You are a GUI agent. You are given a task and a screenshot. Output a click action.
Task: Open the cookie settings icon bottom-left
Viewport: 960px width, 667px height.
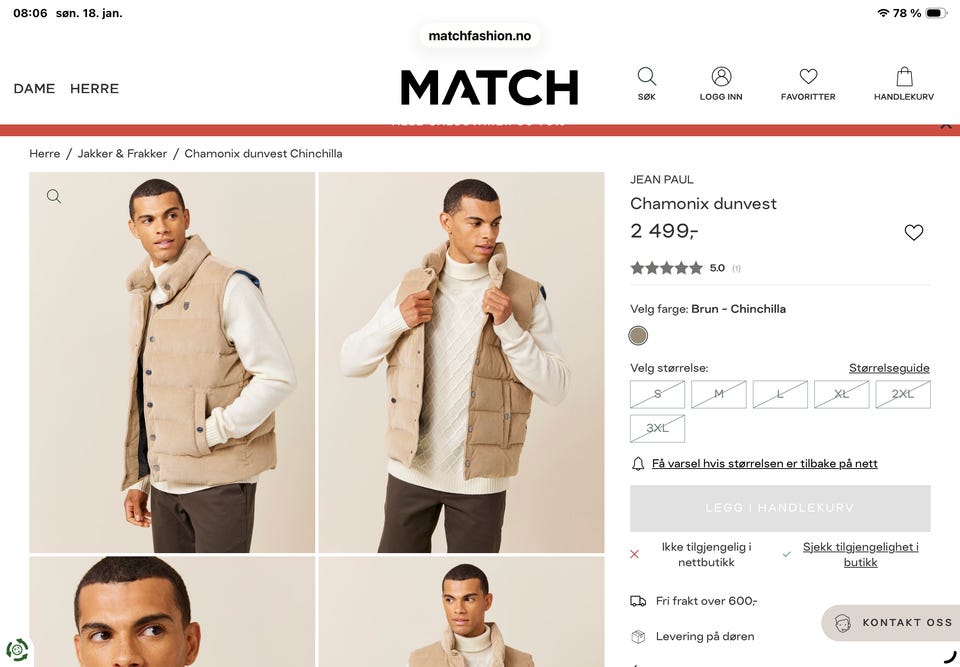pos(17,649)
